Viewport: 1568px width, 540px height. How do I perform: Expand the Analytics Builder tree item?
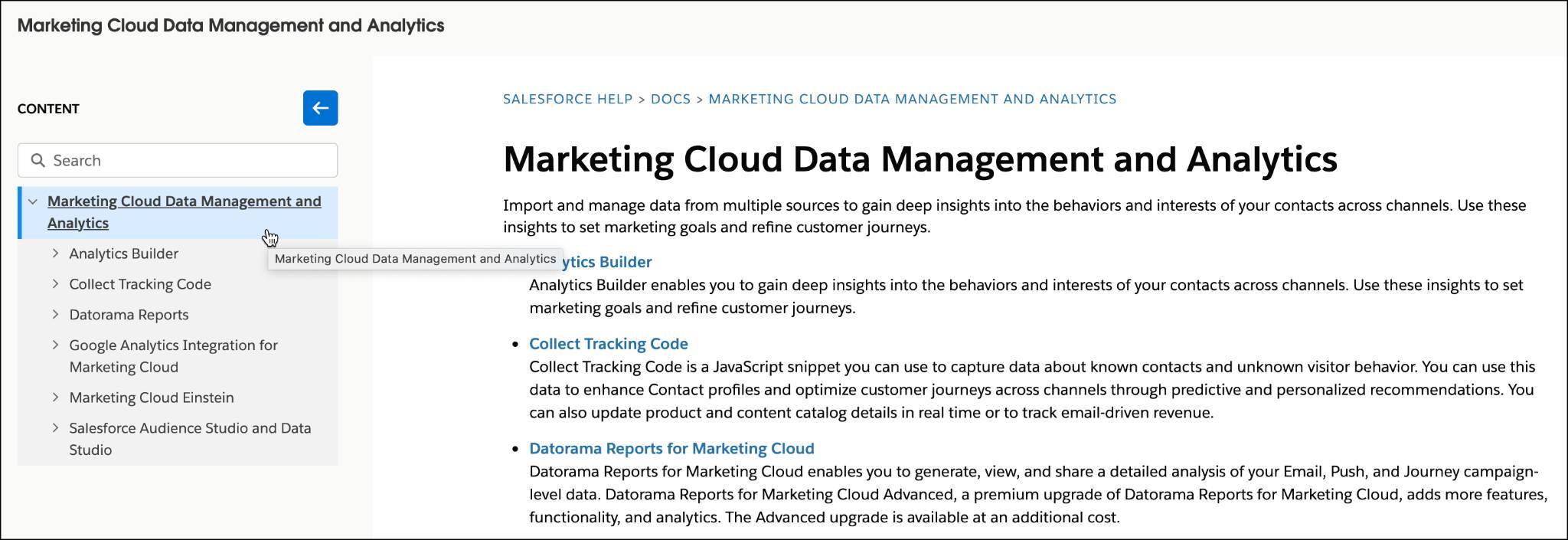coord(55,253)
